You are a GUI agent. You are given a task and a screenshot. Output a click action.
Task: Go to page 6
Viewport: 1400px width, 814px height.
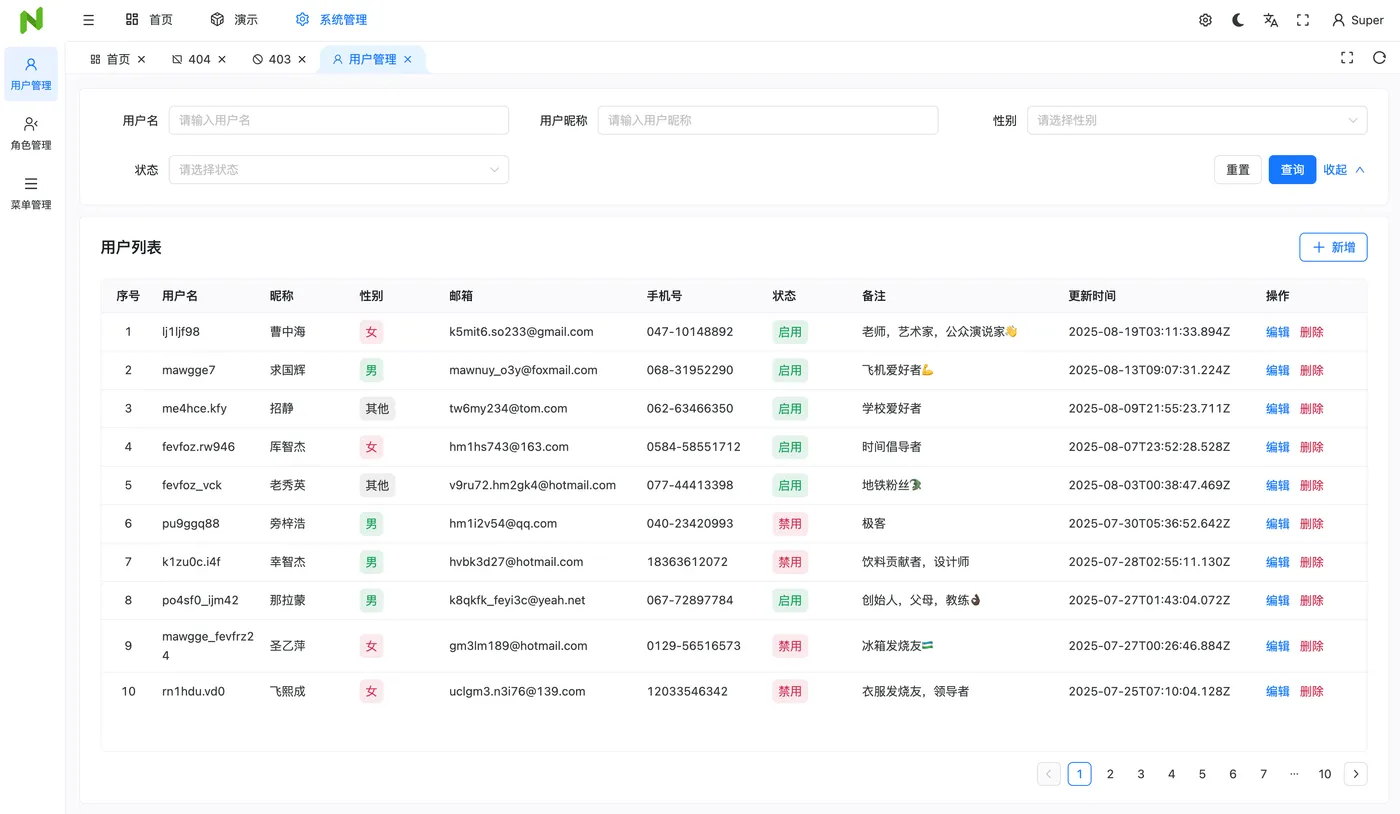pos(1233,774)
